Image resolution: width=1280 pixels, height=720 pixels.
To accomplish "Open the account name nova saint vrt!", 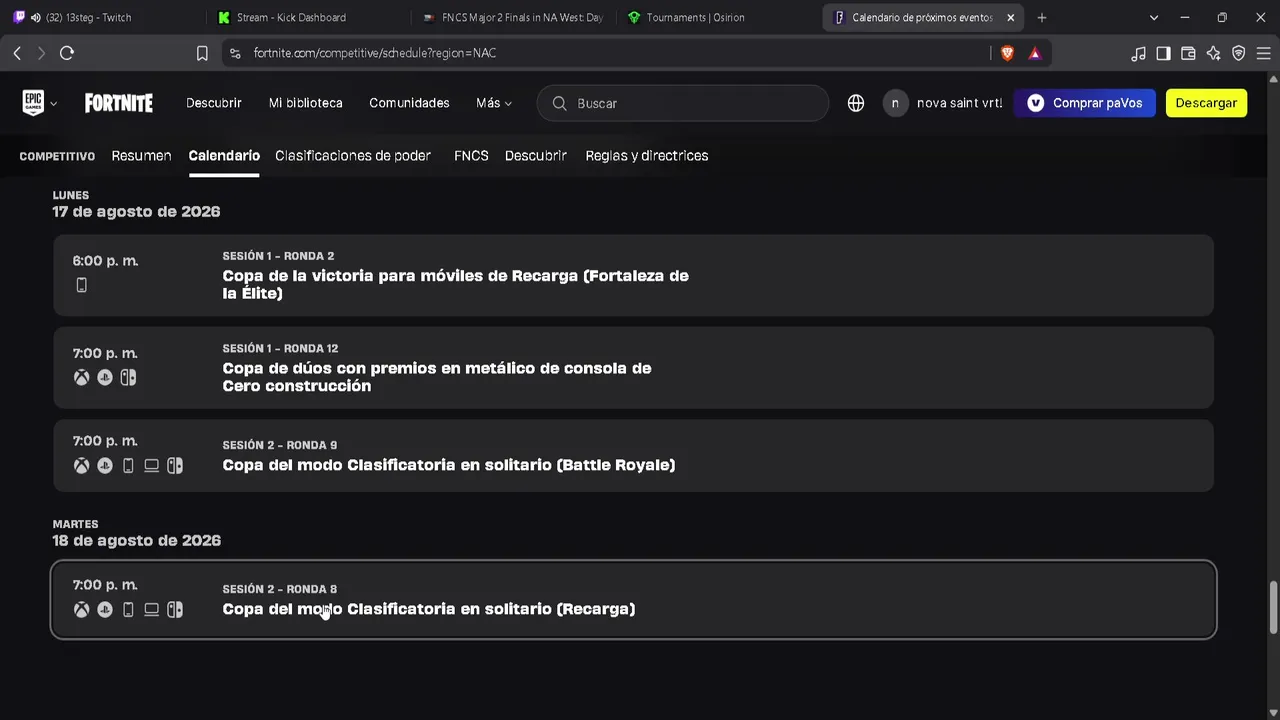I will pyautogui.click(x=960, y=103).
